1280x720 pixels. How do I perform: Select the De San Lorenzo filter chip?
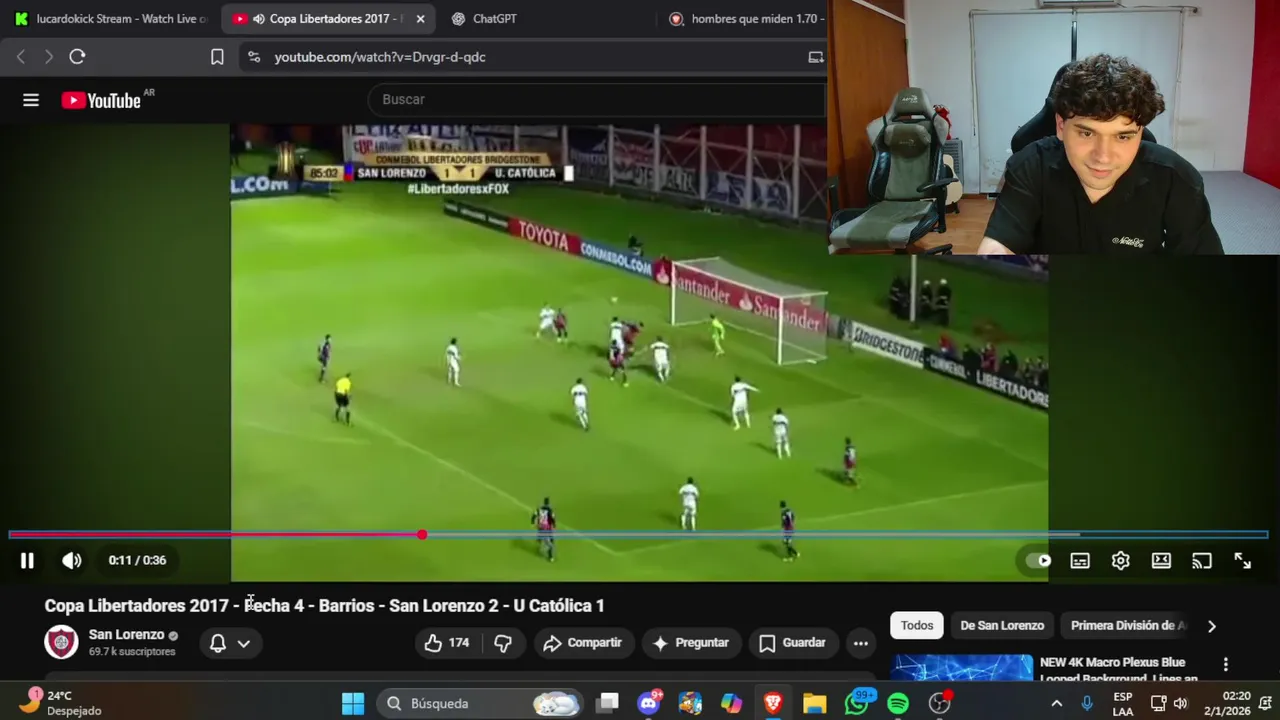1002,625
